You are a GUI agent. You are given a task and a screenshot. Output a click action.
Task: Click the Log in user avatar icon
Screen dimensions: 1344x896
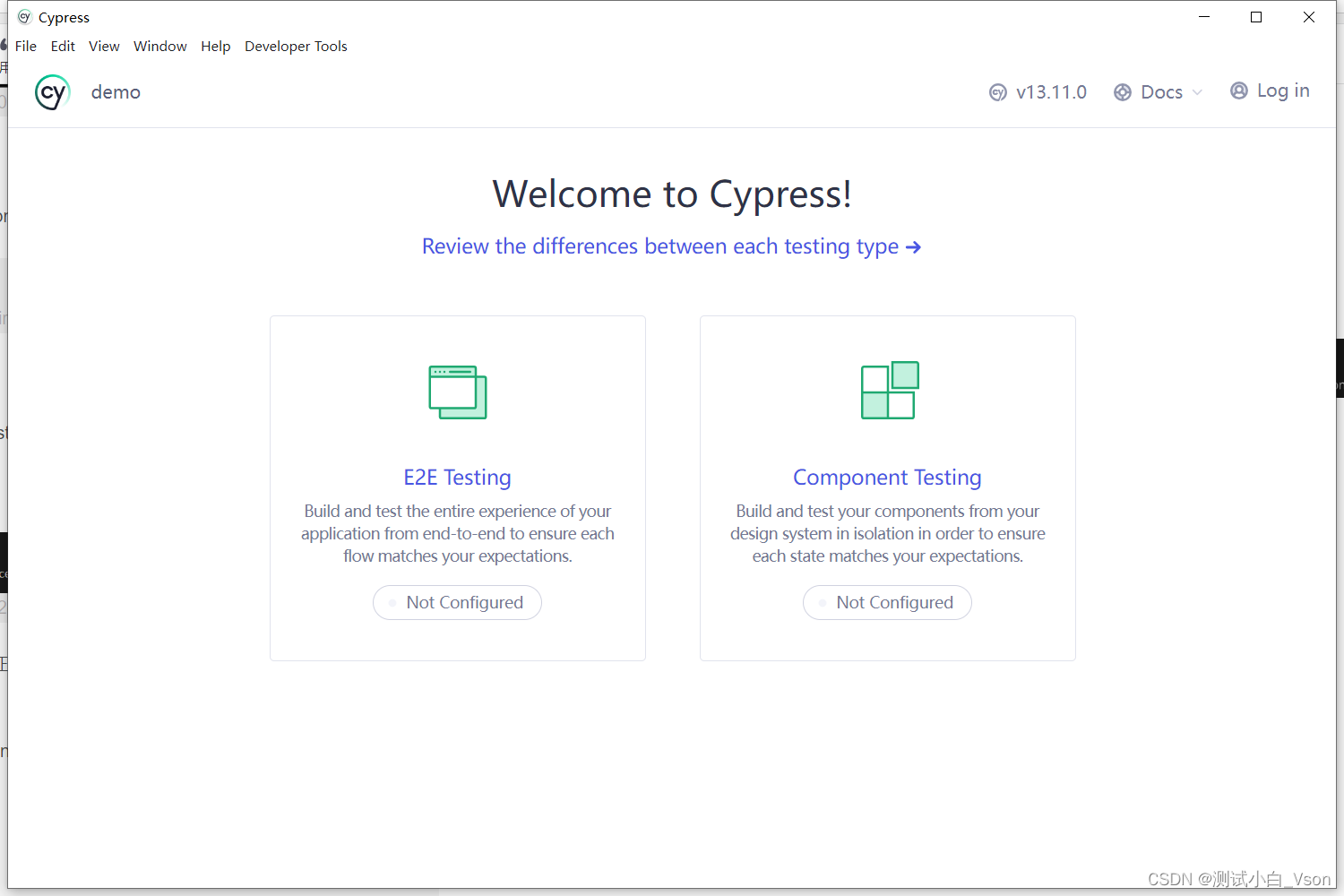1238,90
